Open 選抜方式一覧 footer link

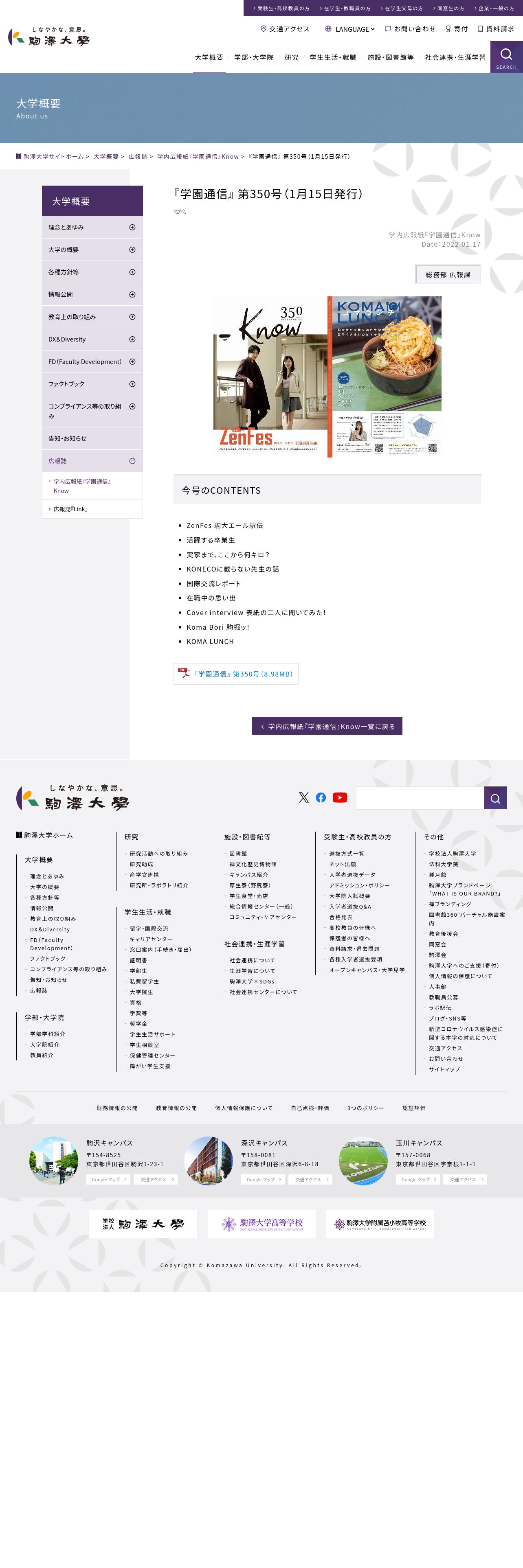(x=347, y=853)
